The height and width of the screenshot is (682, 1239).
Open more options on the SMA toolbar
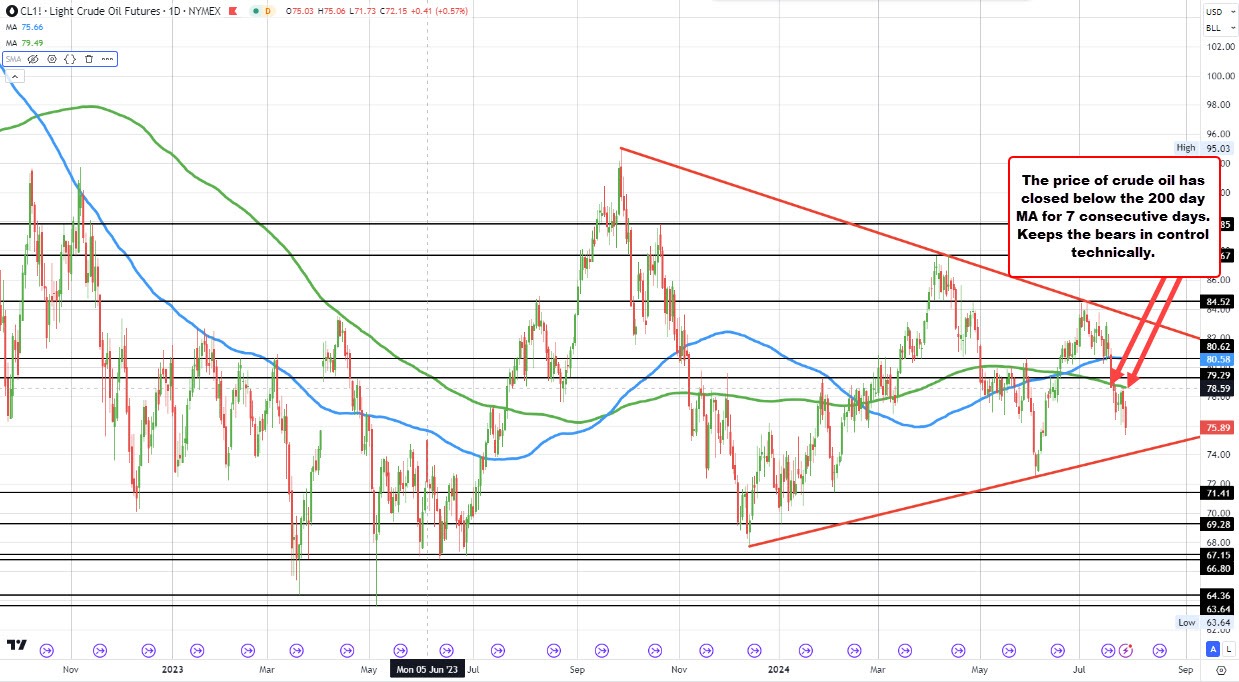pyautogui.click(x=105, y=59)
